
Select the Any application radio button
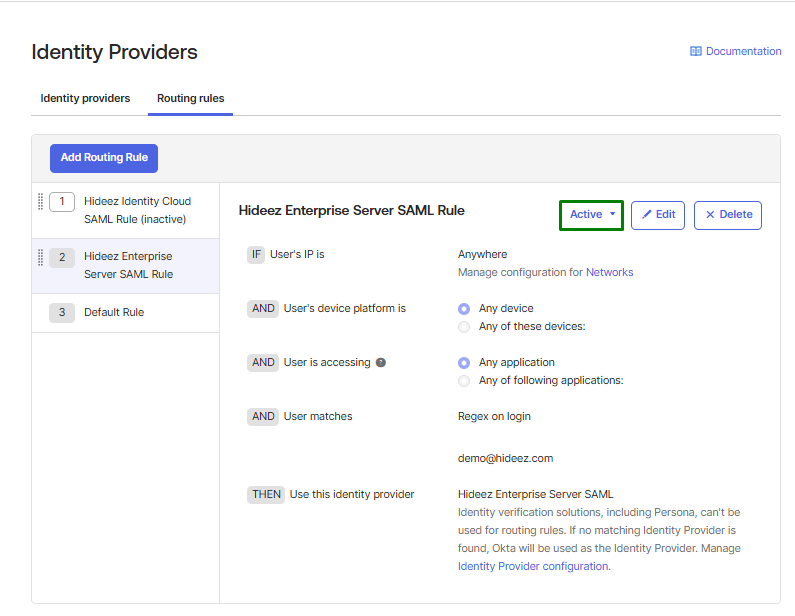(464, 363)
